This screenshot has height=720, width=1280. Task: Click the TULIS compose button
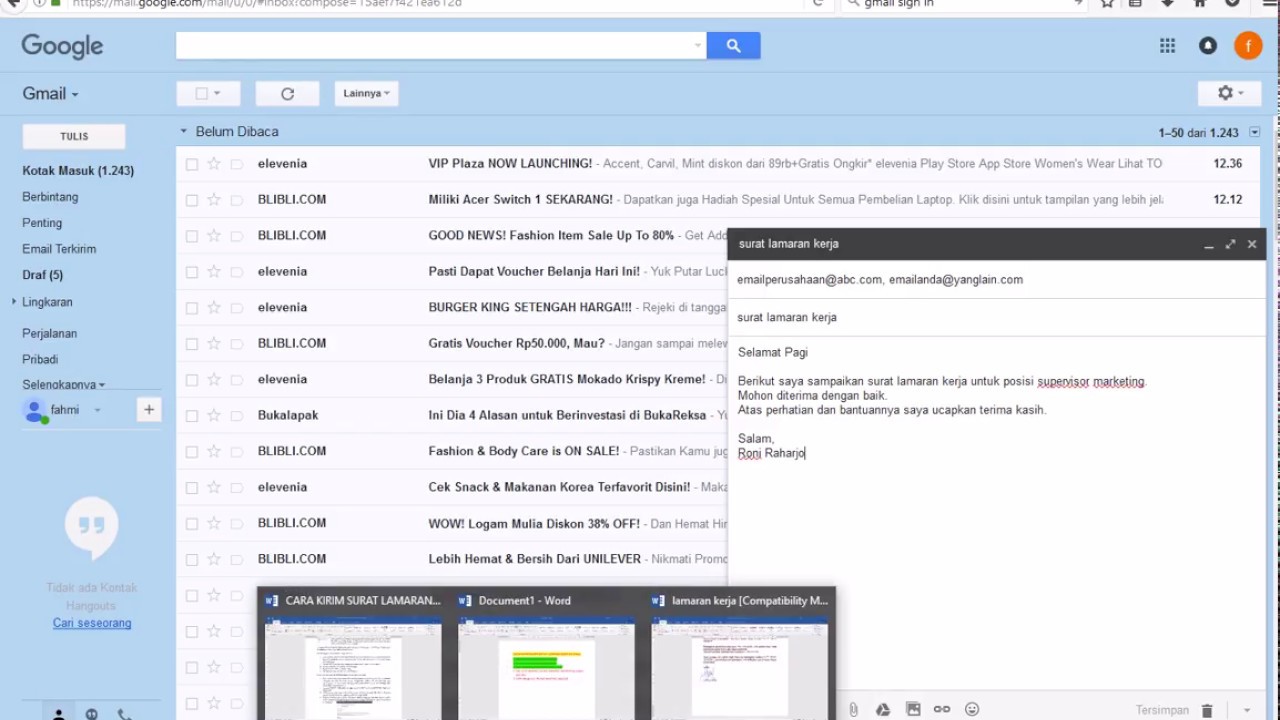coord(74,136)
